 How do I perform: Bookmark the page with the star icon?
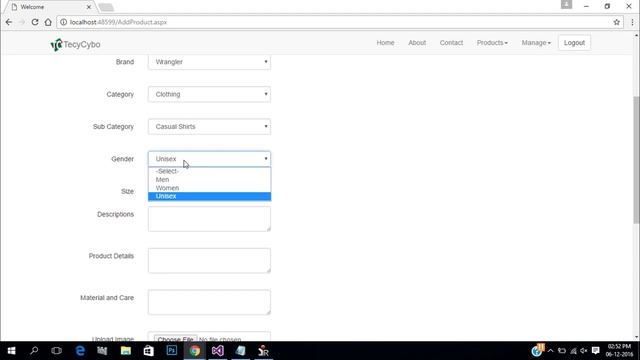616,22
